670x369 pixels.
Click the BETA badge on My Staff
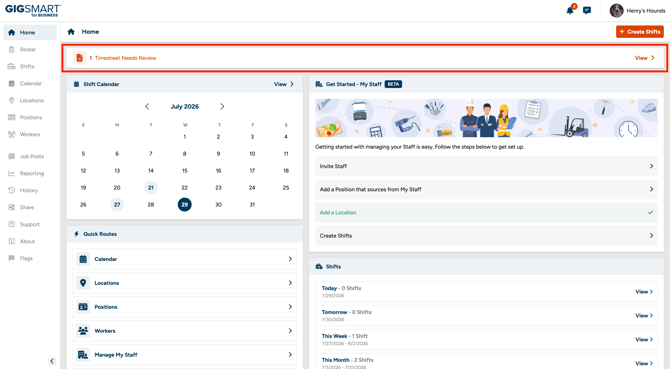point(393,84)
